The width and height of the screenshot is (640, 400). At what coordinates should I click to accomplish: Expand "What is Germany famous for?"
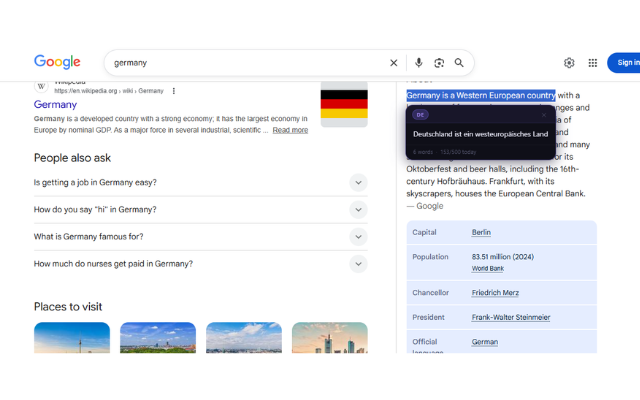pos(200,237)
